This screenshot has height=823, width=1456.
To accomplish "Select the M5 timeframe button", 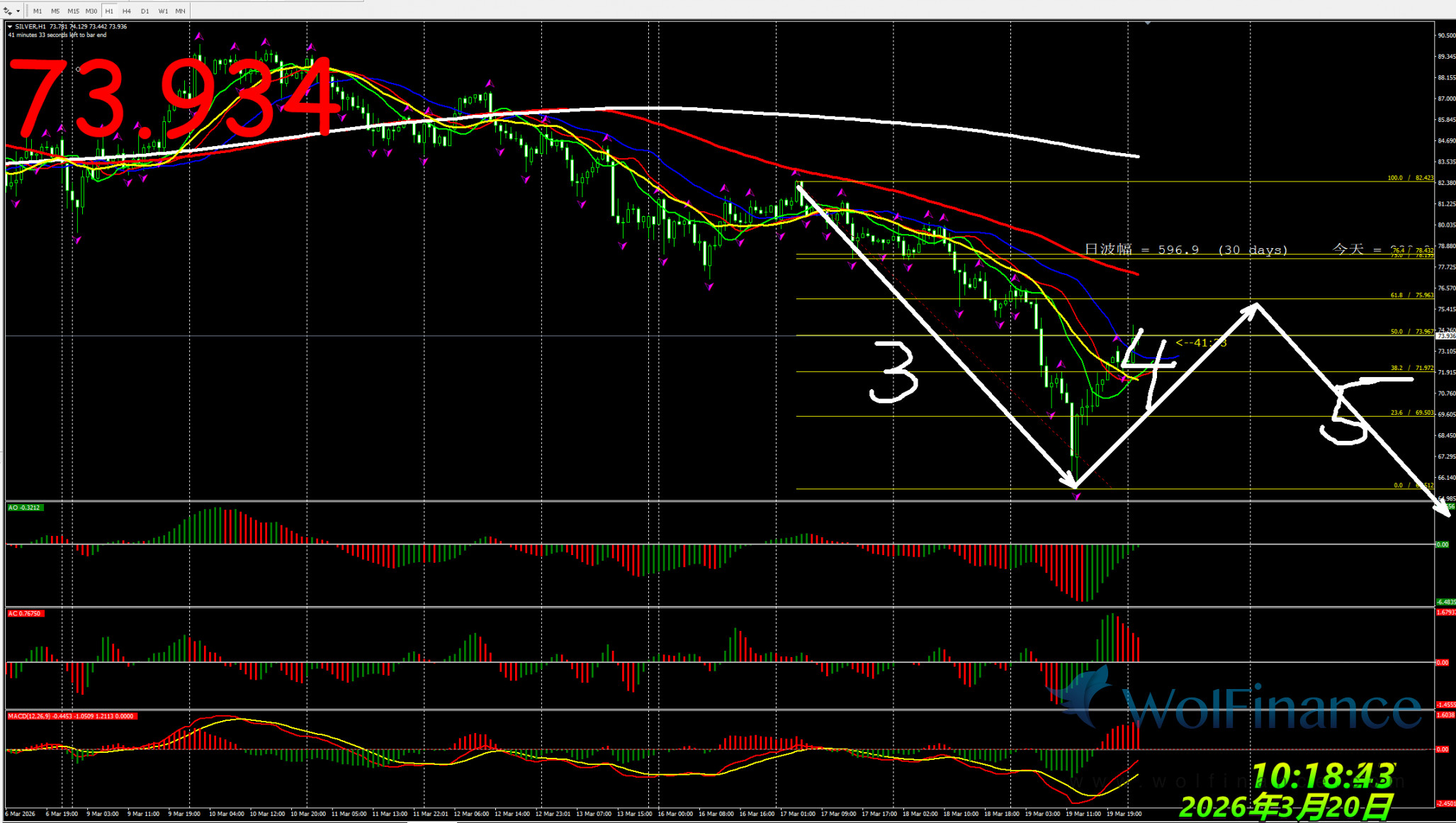I will [x=55, y=11].
